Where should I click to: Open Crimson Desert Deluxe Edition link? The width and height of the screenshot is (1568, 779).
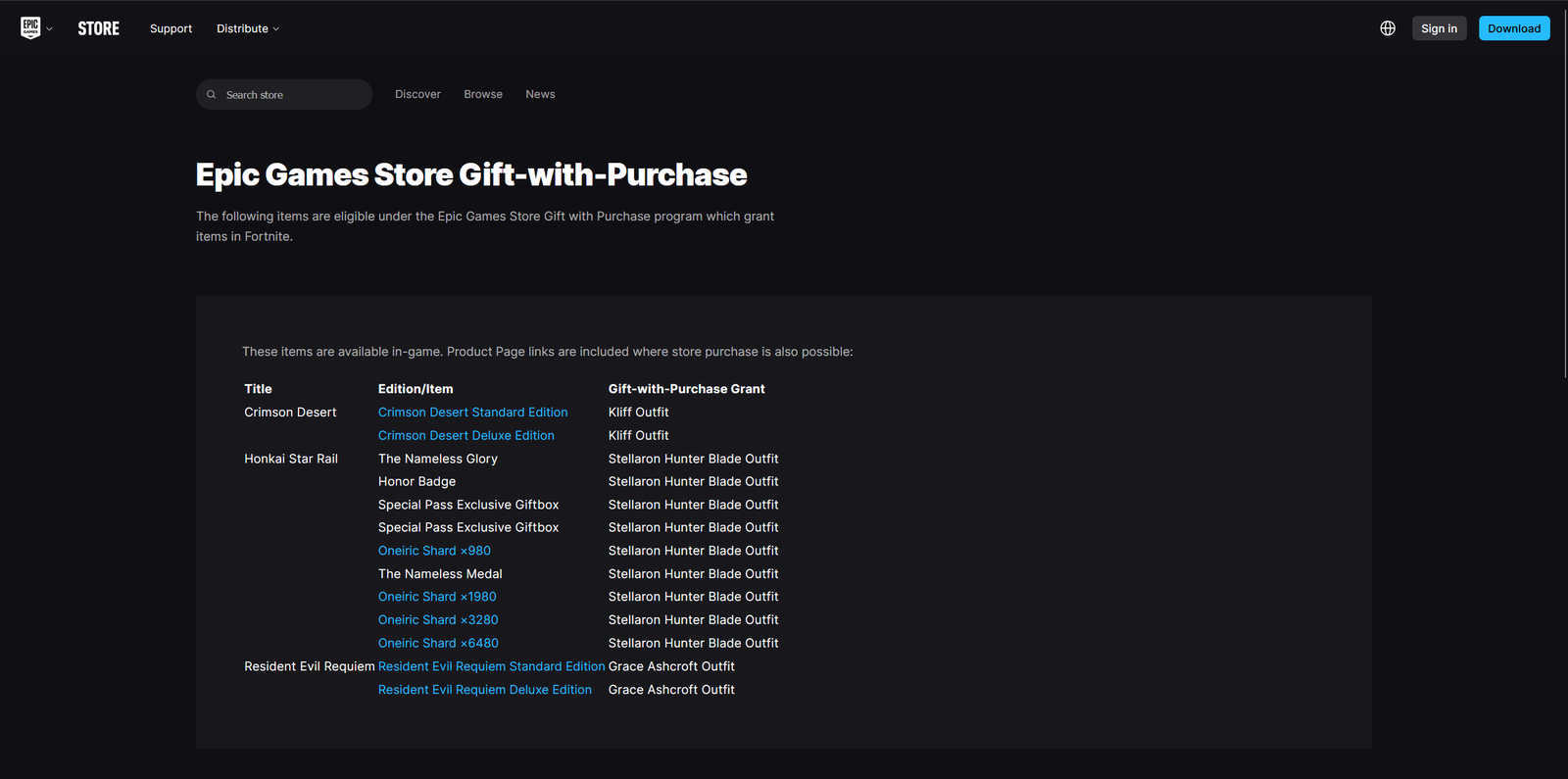[465, 436]
